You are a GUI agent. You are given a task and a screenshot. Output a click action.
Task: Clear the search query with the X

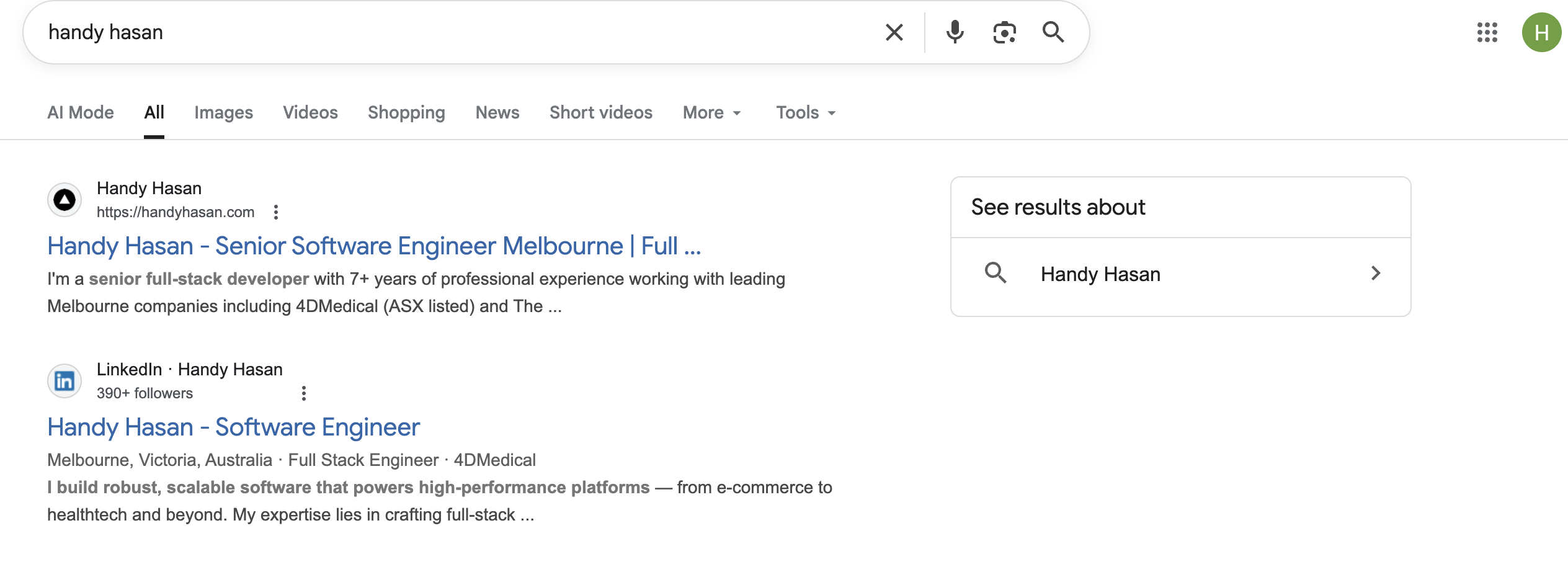pos(894,32)
